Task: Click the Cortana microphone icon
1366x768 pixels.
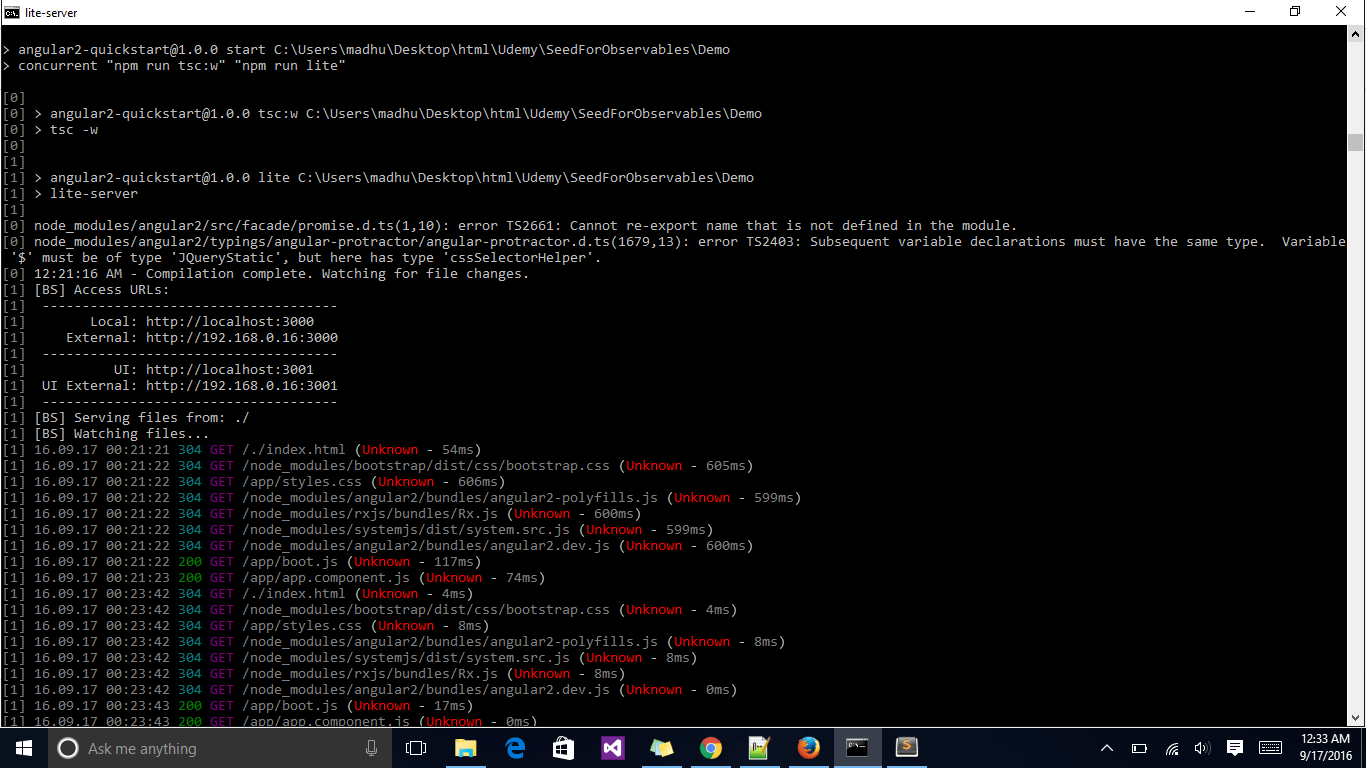Action: 371,748
